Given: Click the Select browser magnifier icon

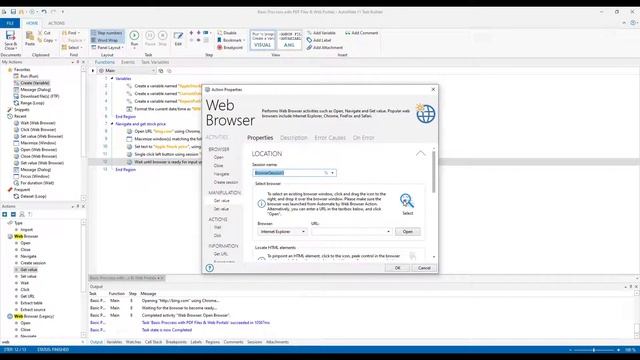Looking at the screenshot, I should pyautogui.click(x=407, y=201).
